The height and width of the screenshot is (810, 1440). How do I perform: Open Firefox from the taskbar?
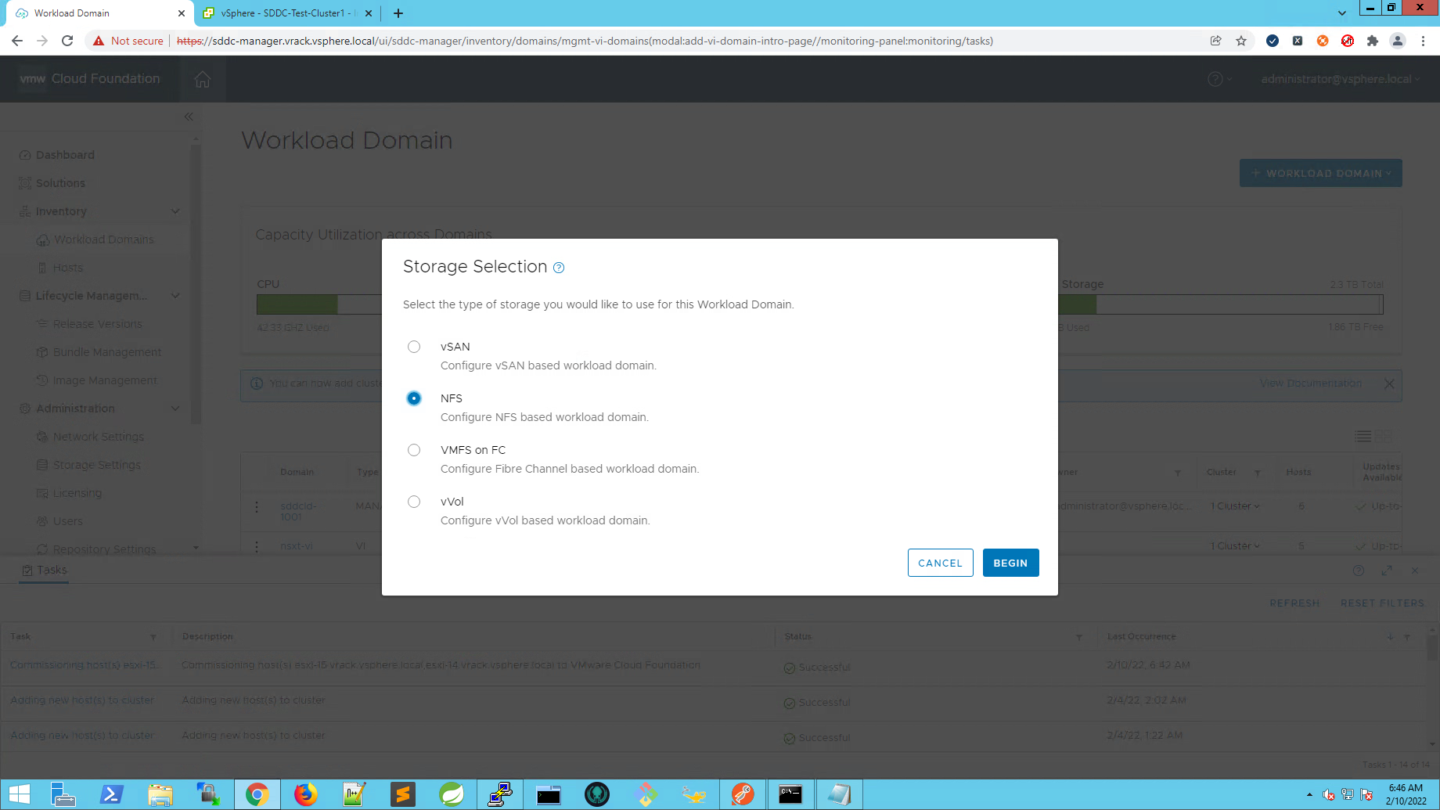[305, 794]
